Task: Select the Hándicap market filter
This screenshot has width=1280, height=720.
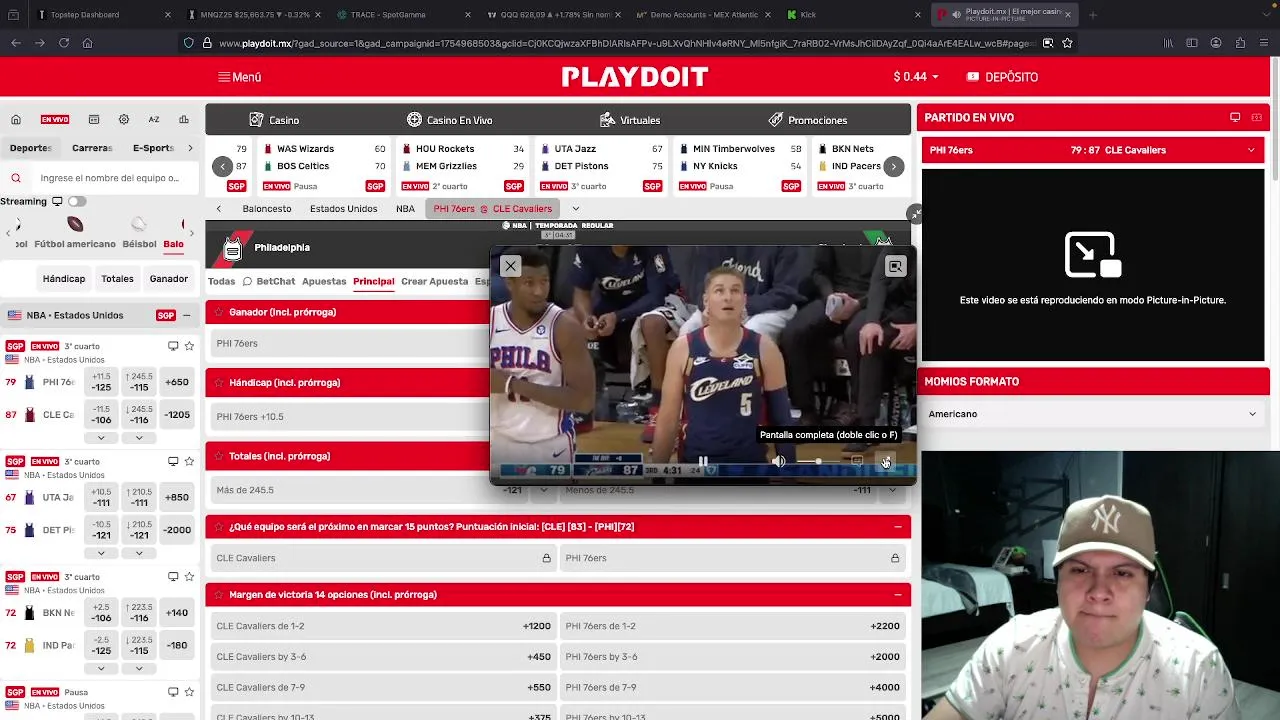Action: [x=64, y=279]
